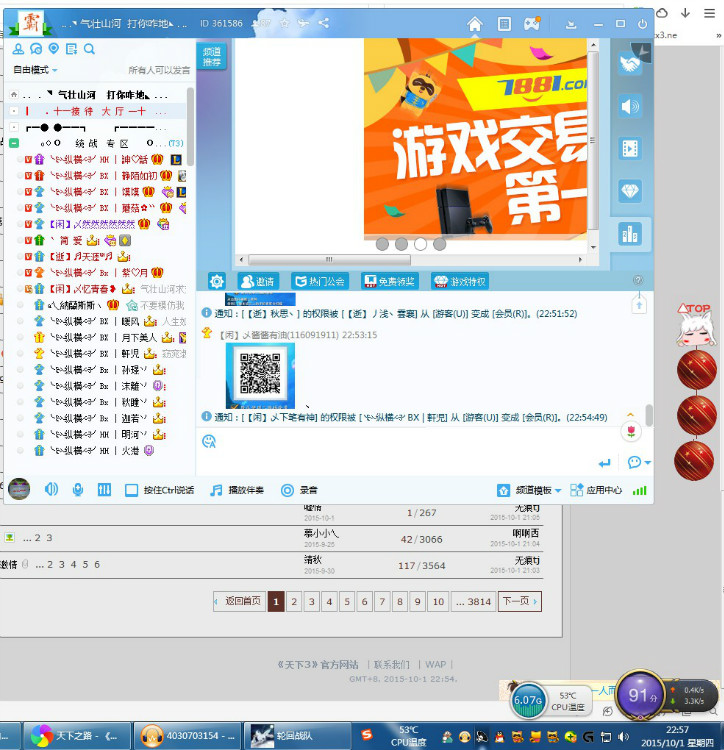The width and height of the screenshot is (724, 750).
Task: Open the 邀请 invite tab
Action: (x=258, y=281)
